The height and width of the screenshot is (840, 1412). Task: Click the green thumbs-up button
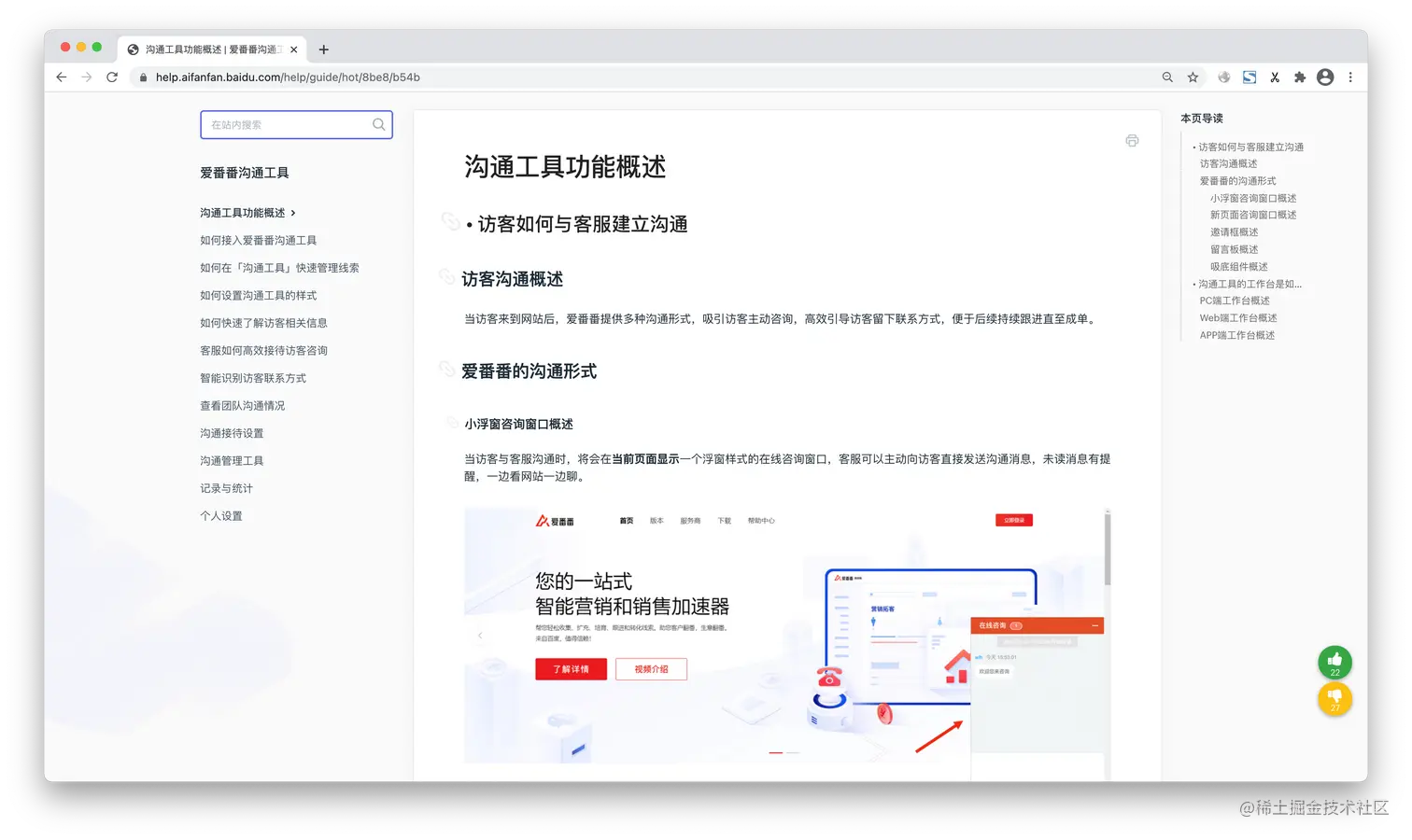coord(1335,663)
